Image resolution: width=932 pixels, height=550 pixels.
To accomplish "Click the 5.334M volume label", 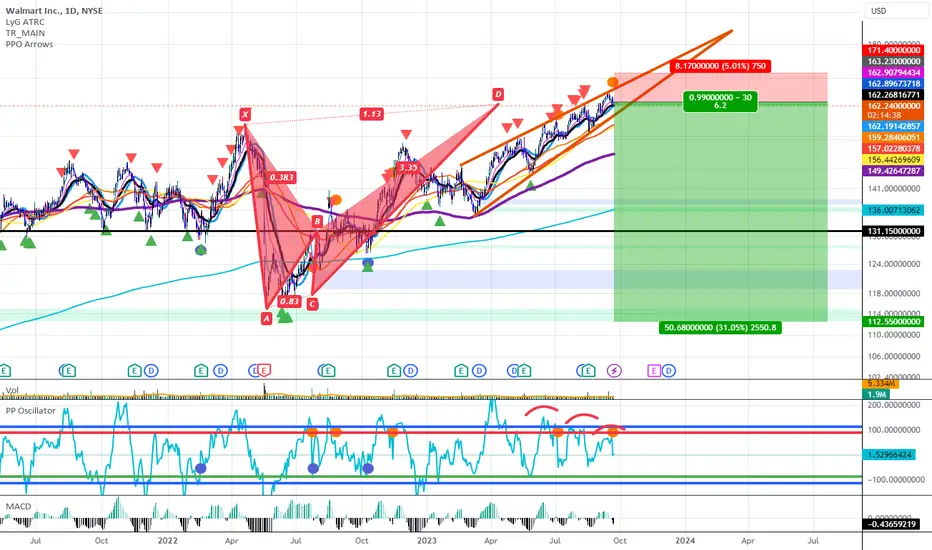I will (881, 384).
